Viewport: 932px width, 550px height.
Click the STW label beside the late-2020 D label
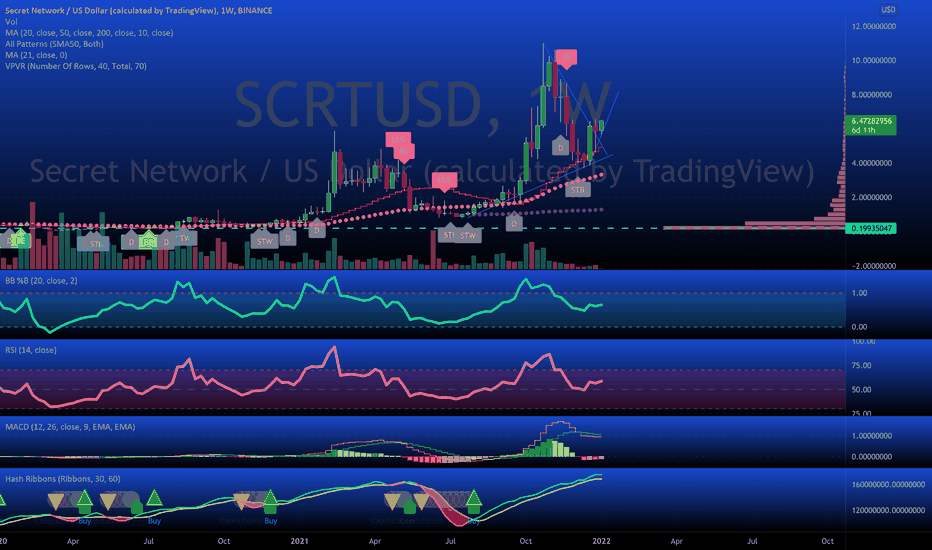pyautogui.click(x=265, y=241)
